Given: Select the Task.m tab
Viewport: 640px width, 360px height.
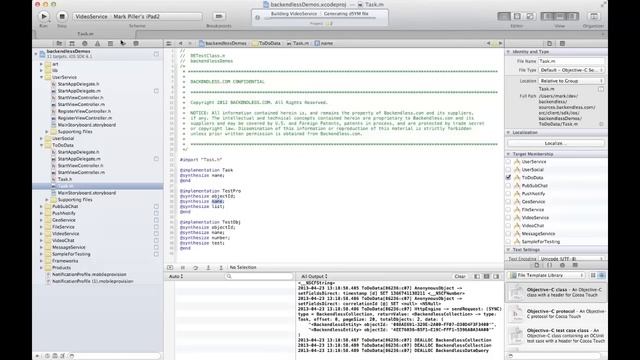Looking at the screenshot, I should pos(85,34).
